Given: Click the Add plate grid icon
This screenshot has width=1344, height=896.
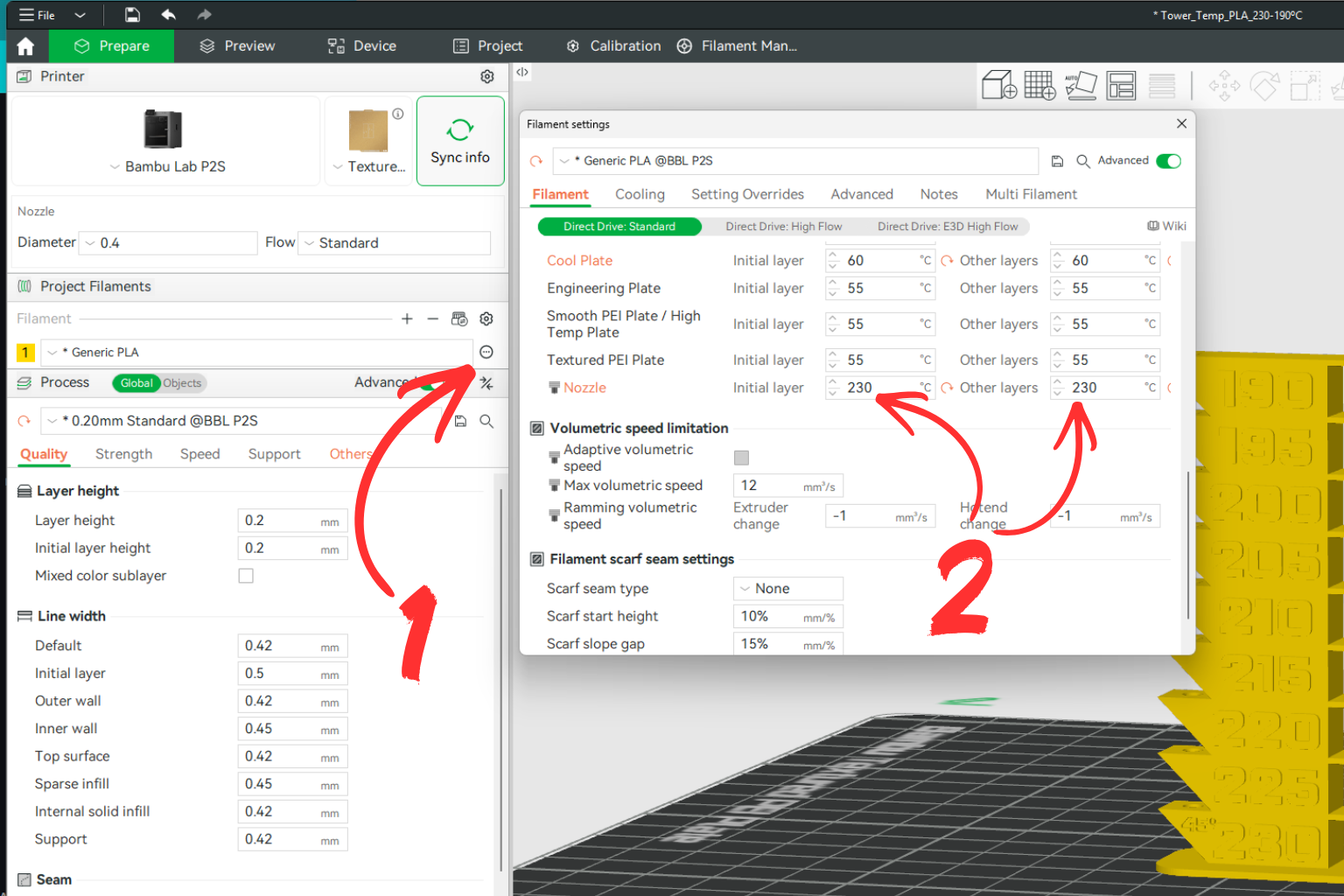Looking at the screenshot, I should (1039, 85).
